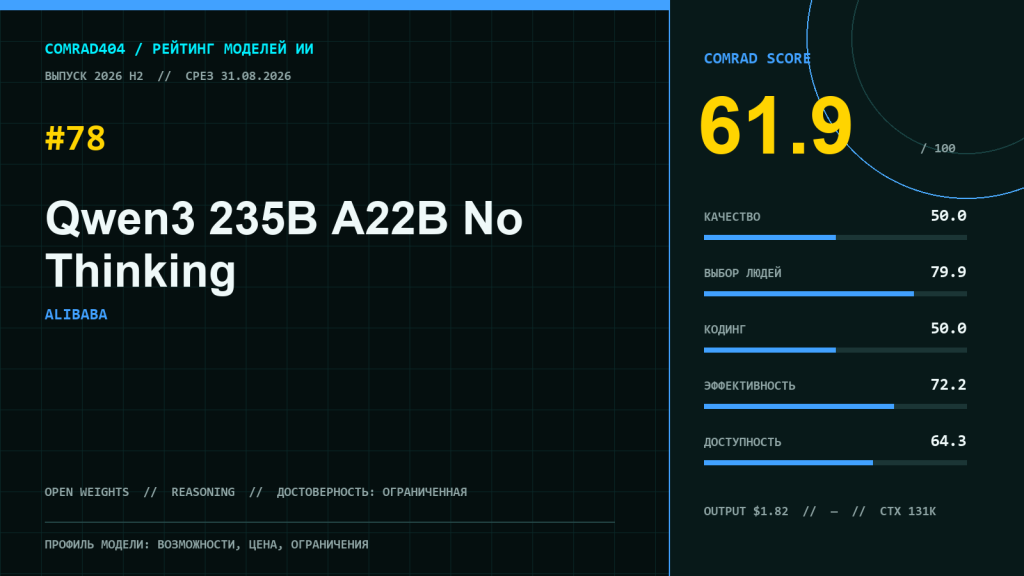Click the ВЫПУСК 2026 H2 // СРЕЗ 31.08.2026 line
Screen dimensions: 1024x576
(x=168, y=76)
